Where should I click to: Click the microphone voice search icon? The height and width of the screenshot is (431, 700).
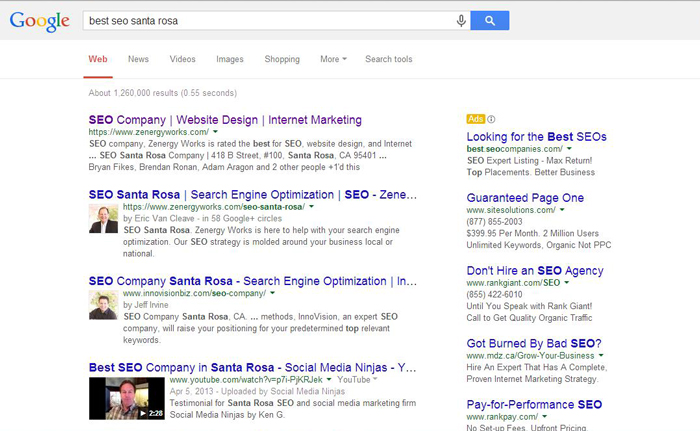[461, 21]
